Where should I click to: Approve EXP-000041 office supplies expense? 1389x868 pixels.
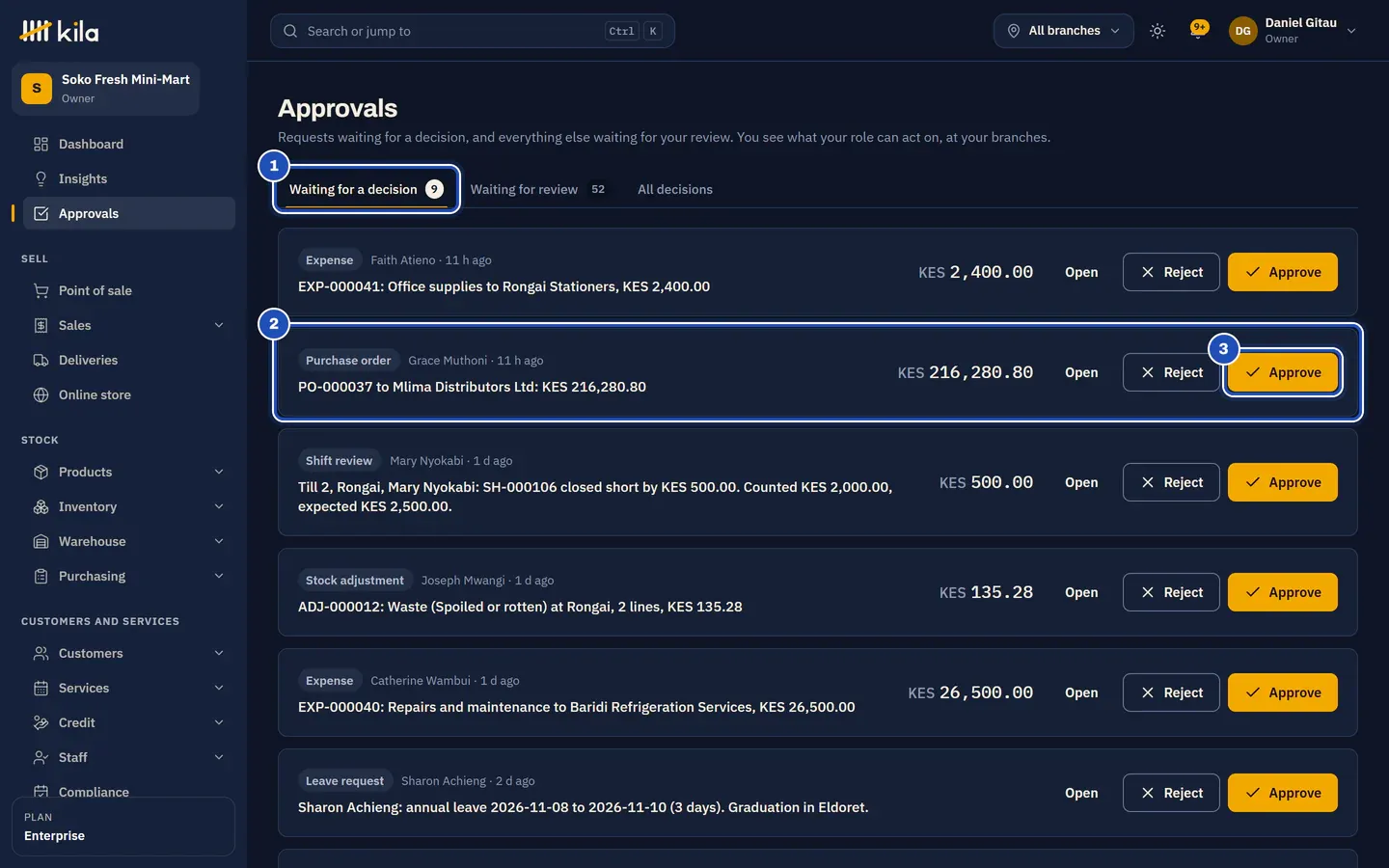click(x=1283, y=272)
